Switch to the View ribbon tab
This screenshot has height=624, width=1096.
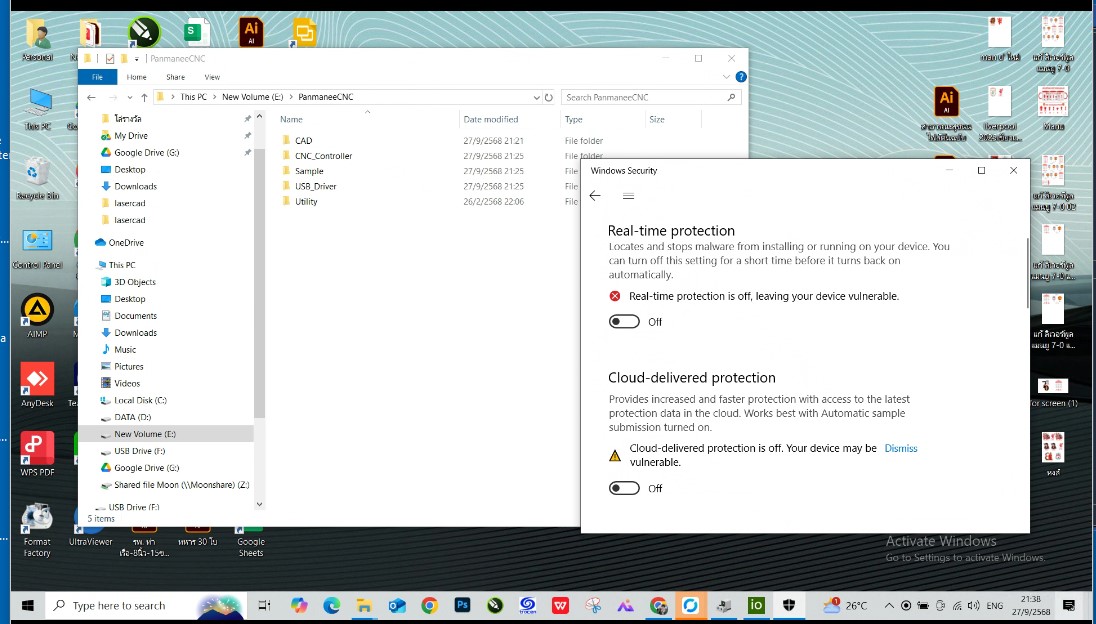(x=212, y=77)
